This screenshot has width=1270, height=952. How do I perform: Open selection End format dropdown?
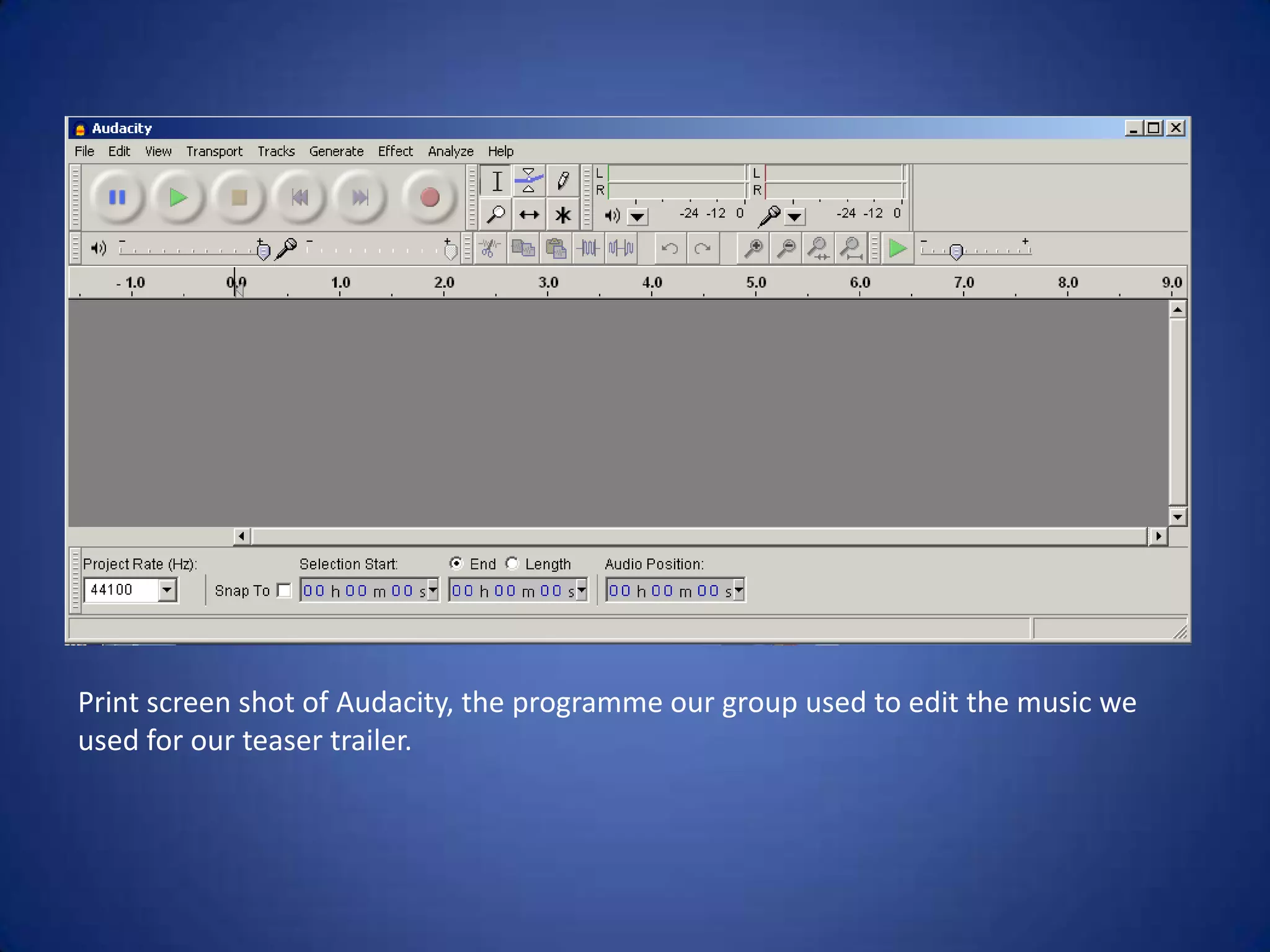pos(582,591)
